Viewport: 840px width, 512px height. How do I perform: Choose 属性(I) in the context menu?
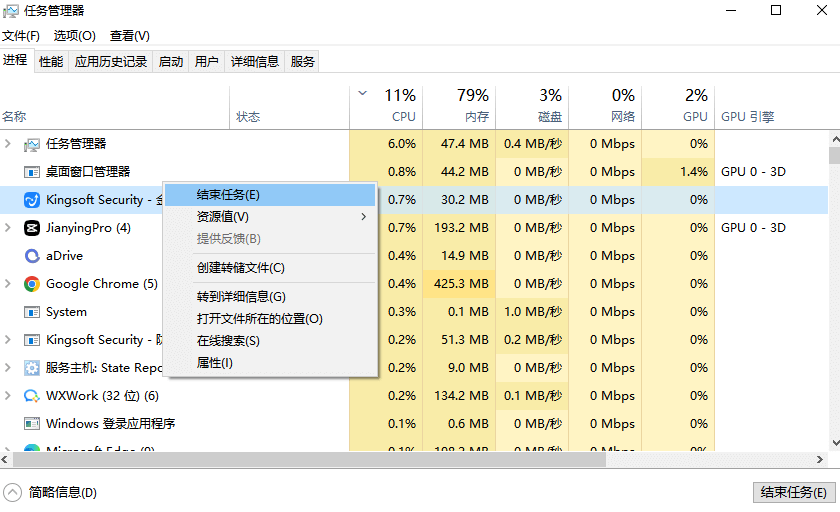click(x=270, y=363)
